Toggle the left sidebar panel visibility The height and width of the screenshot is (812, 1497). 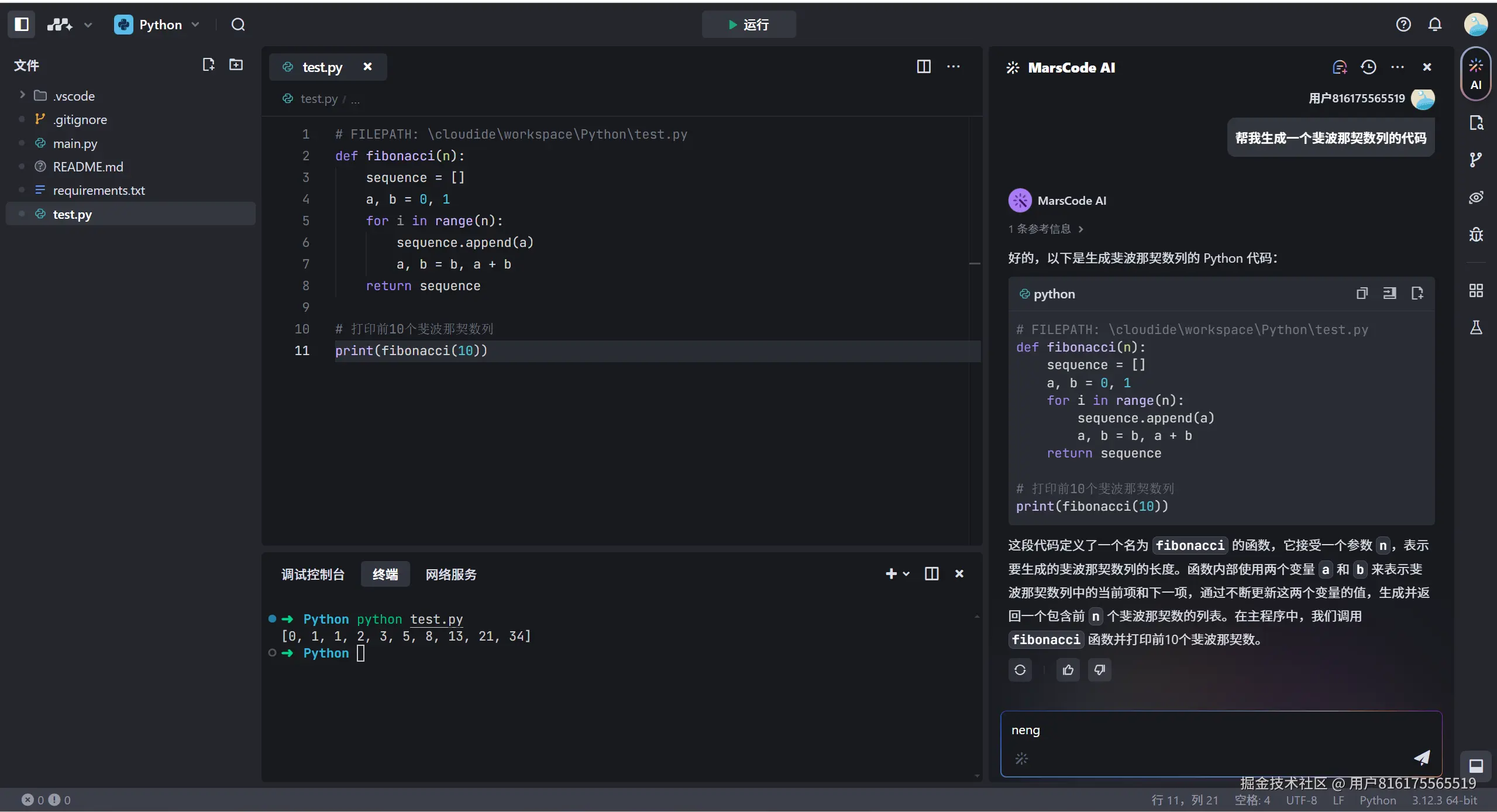(x=22, y=25)
